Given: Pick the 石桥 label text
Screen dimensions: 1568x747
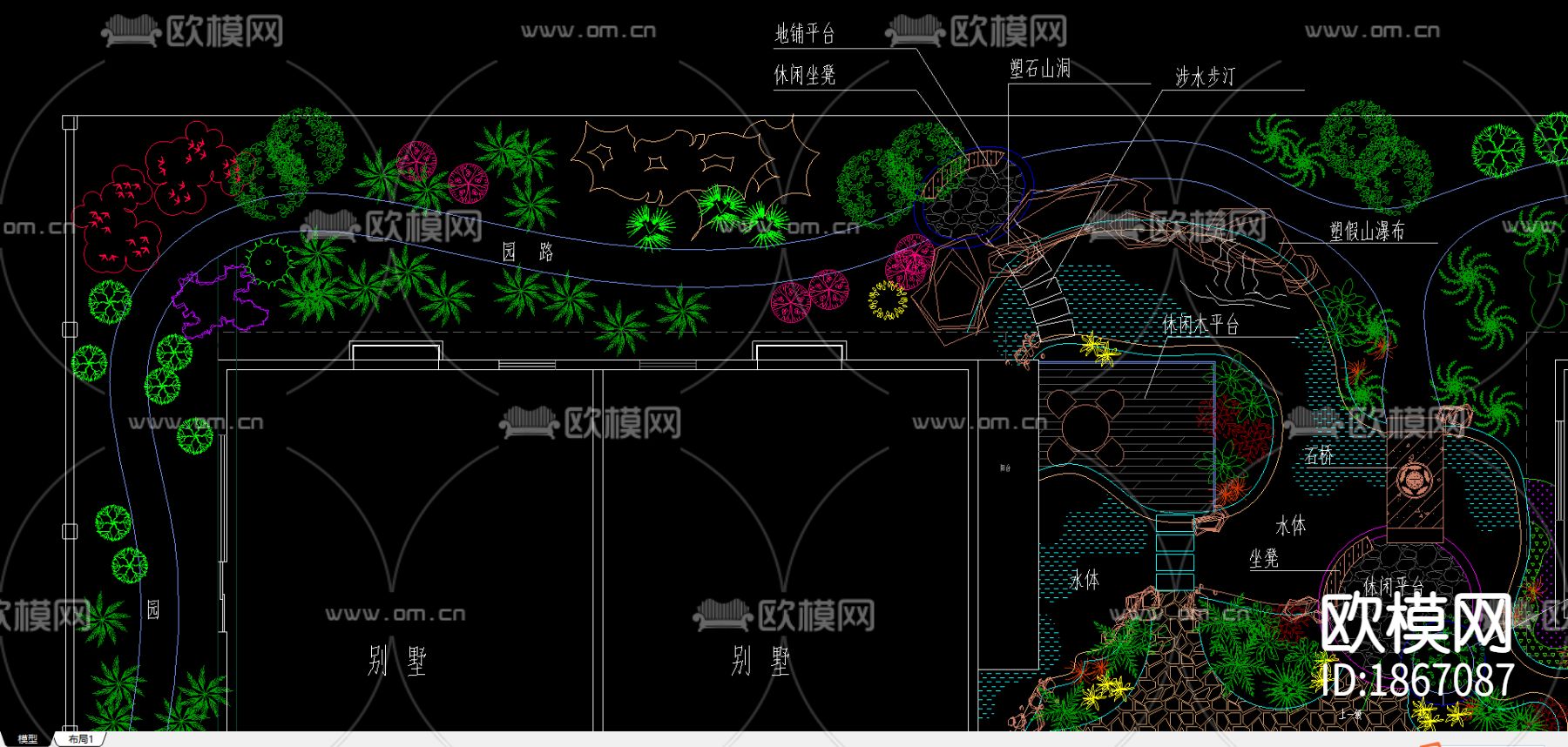Looking at the screenshot, I should tap(1319, 454).
